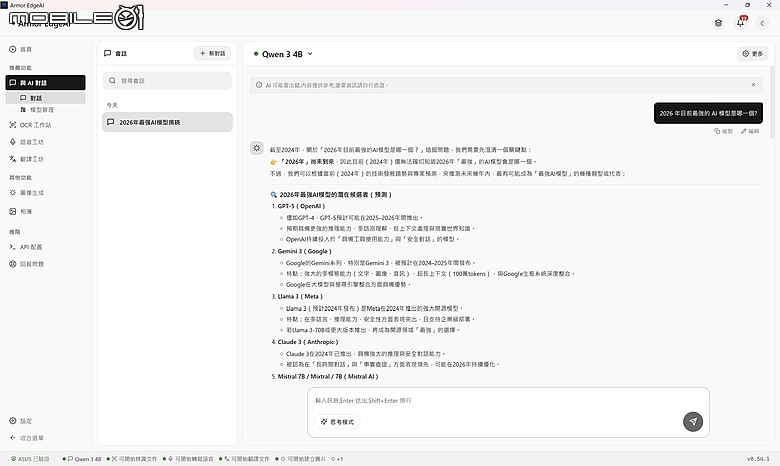Click the chat panel vertical scrollbar

pyautogui.click(x=772, y=102)
